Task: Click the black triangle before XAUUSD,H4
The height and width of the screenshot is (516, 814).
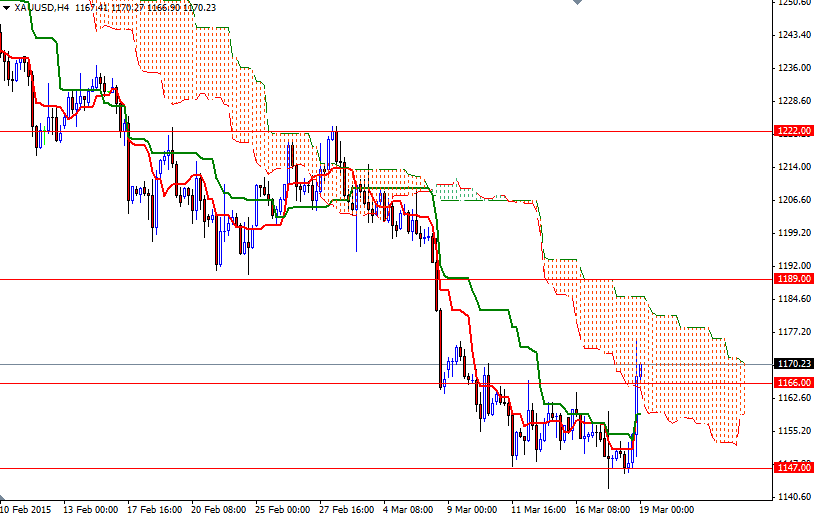Action: (x=6, y=8)
